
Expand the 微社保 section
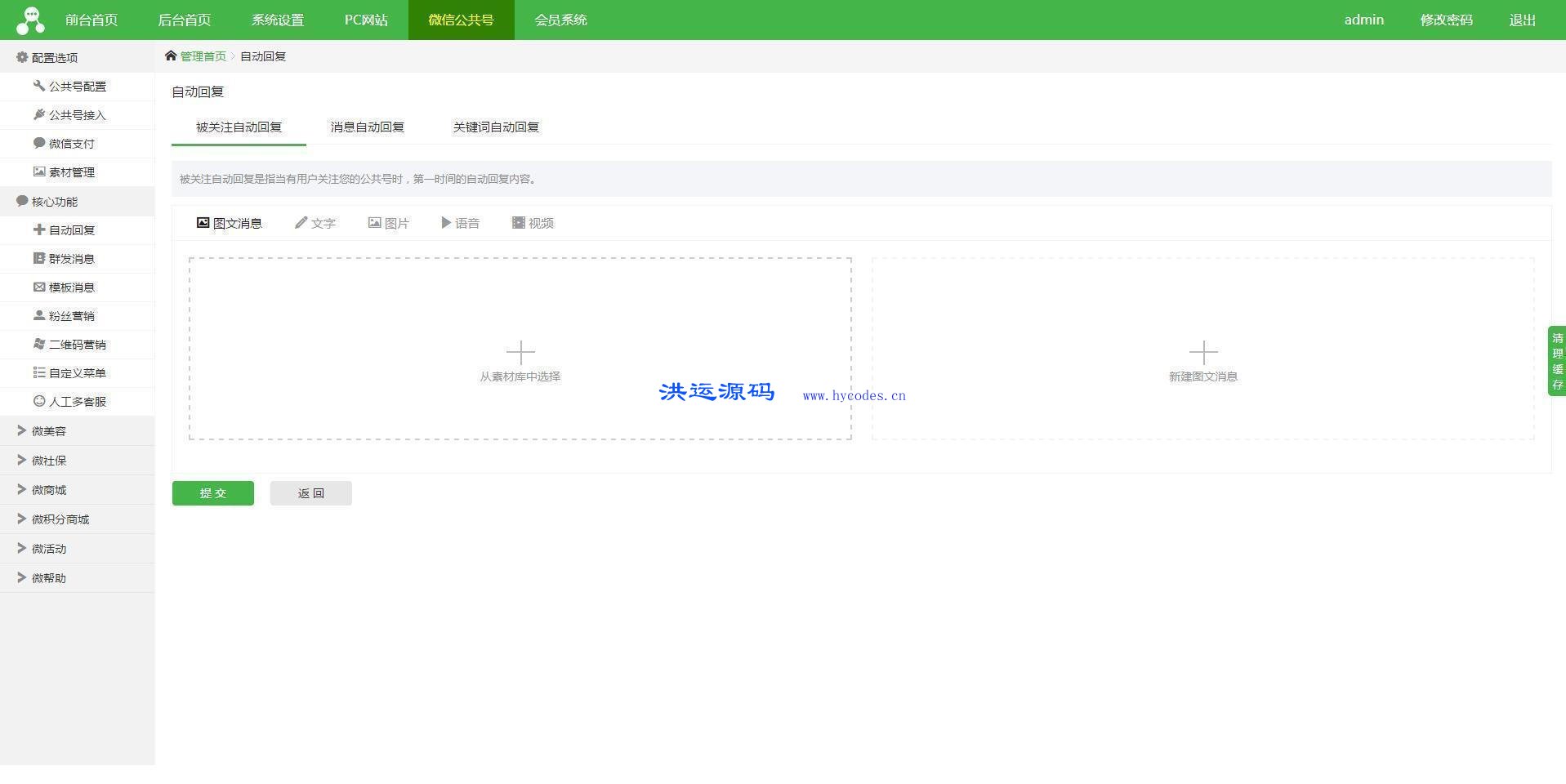coord(77,461)
